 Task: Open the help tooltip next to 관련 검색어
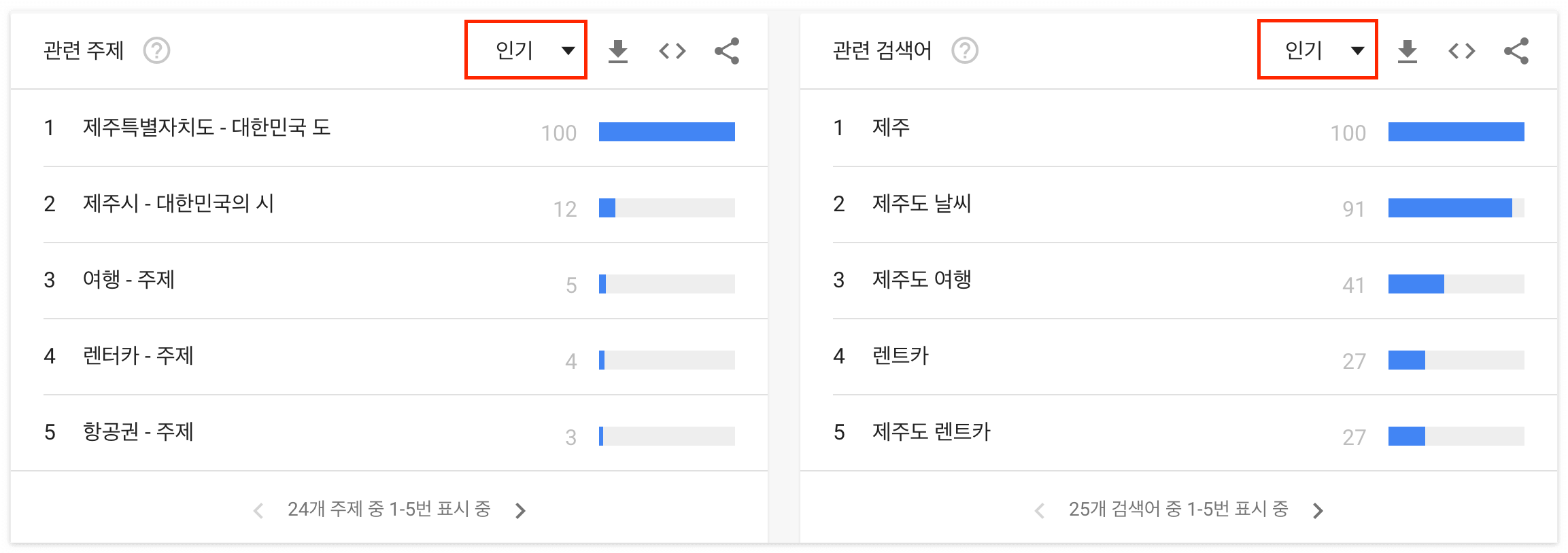(x=966, y=50)
